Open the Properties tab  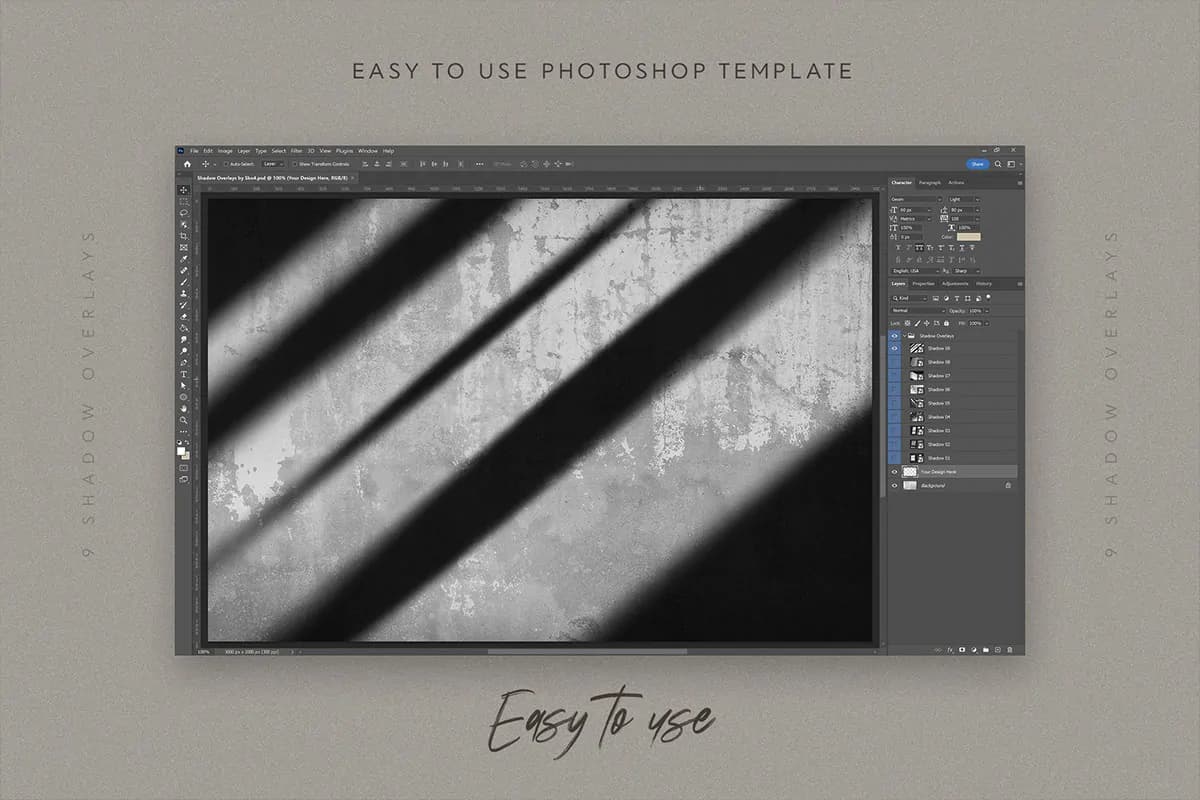click(x=923, y=283)
